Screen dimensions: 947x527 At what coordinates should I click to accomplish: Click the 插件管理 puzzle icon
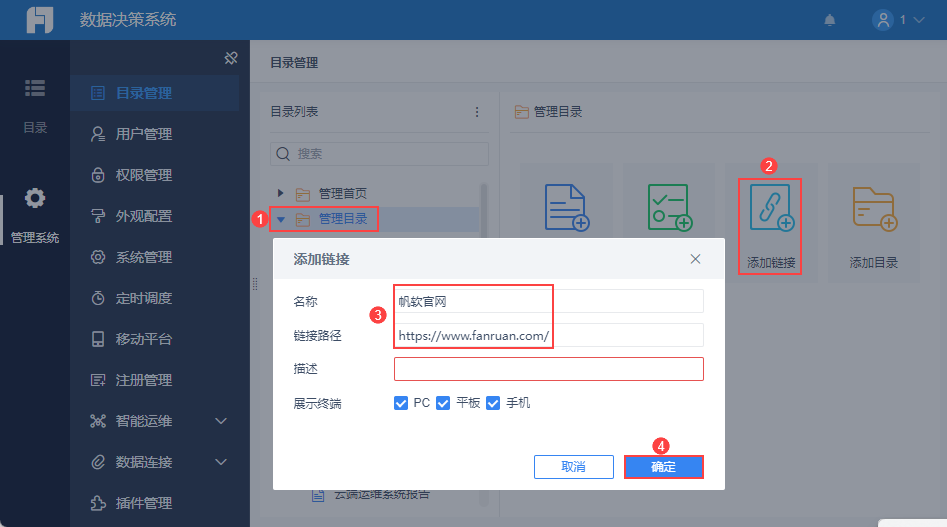pyautogui.click(x=98, y=503)
